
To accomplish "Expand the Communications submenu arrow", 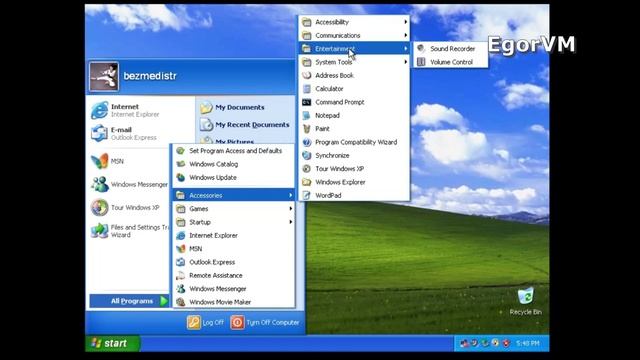I will [x=405, y=36].
